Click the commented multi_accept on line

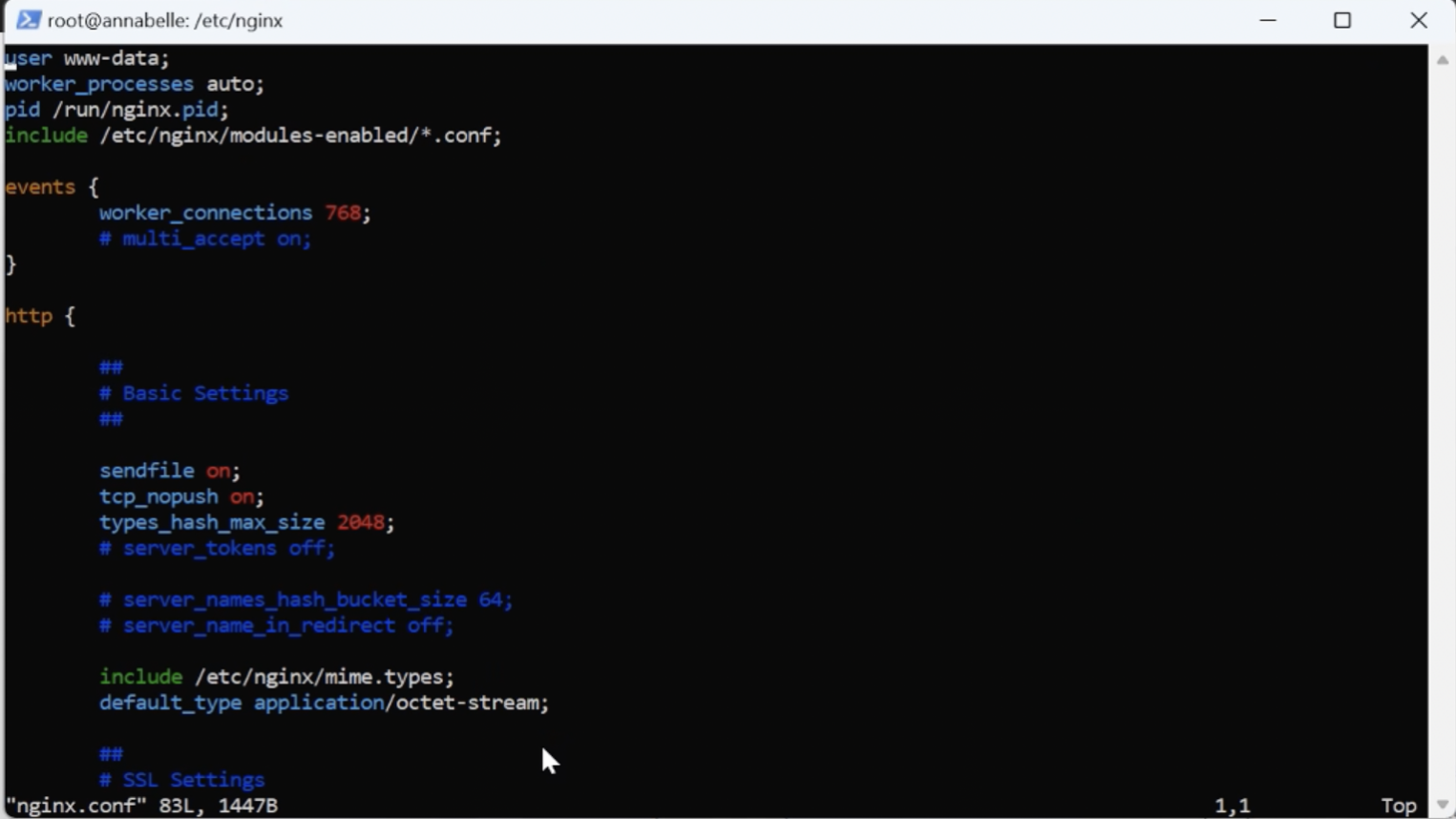tap(205, 239)
